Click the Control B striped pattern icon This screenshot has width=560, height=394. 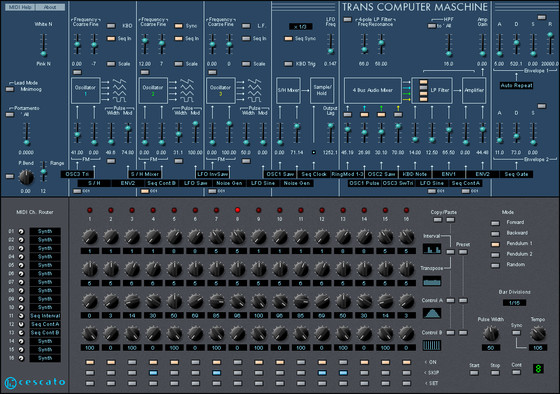432,345
